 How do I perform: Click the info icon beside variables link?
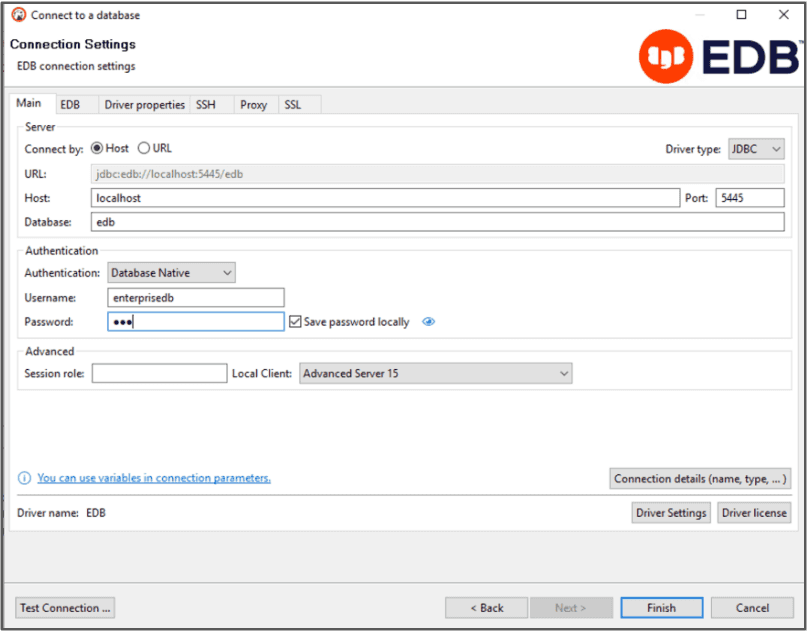25,478
